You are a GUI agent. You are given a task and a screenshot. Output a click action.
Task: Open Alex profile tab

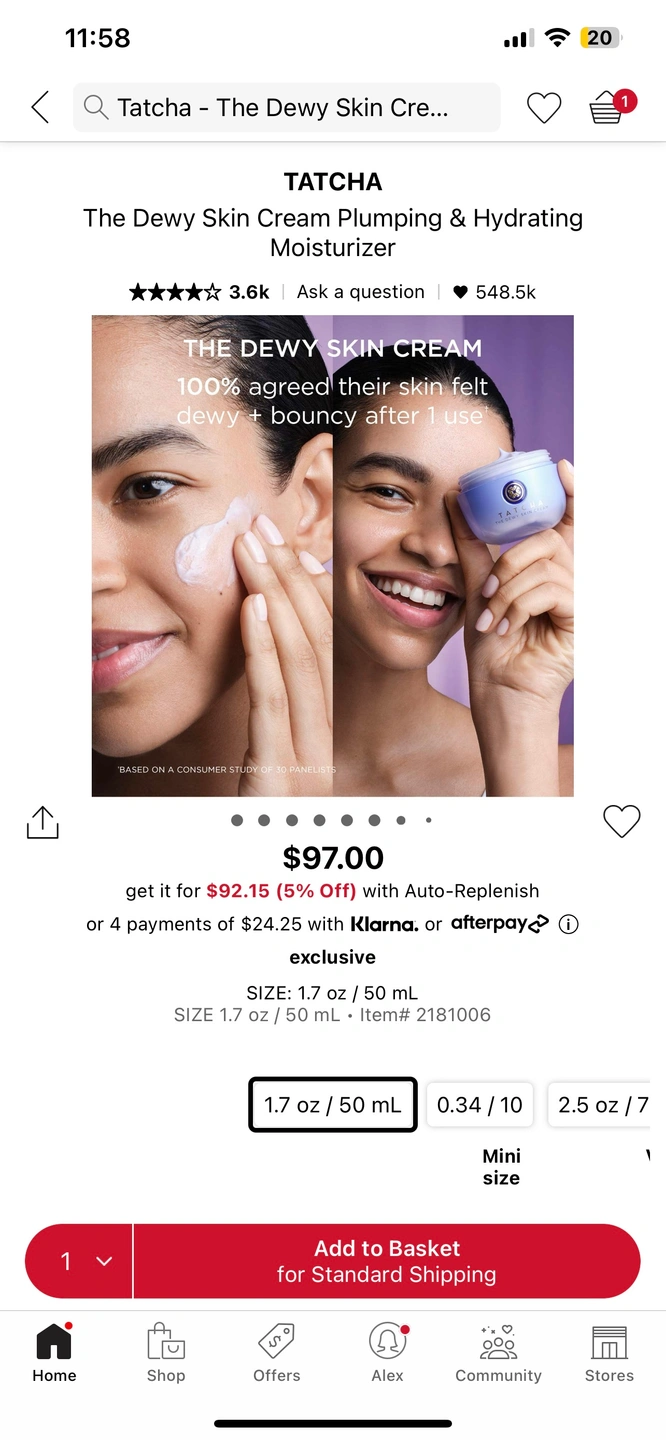point(388,1352)
